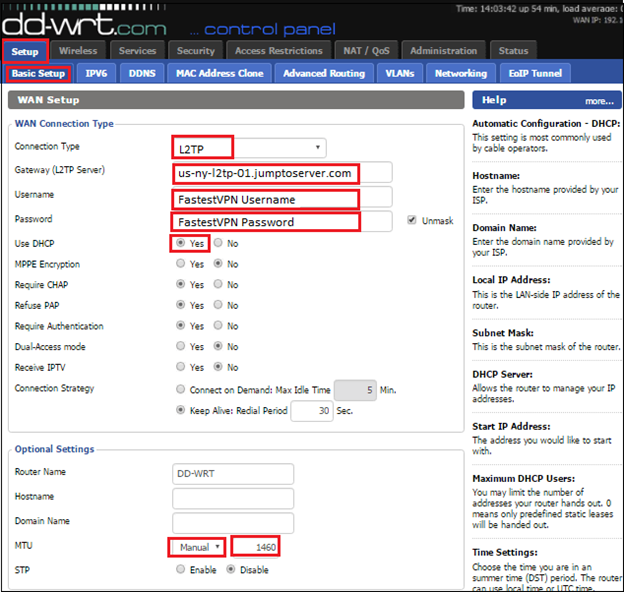Click the Domain Name input field

pos(233,523)
